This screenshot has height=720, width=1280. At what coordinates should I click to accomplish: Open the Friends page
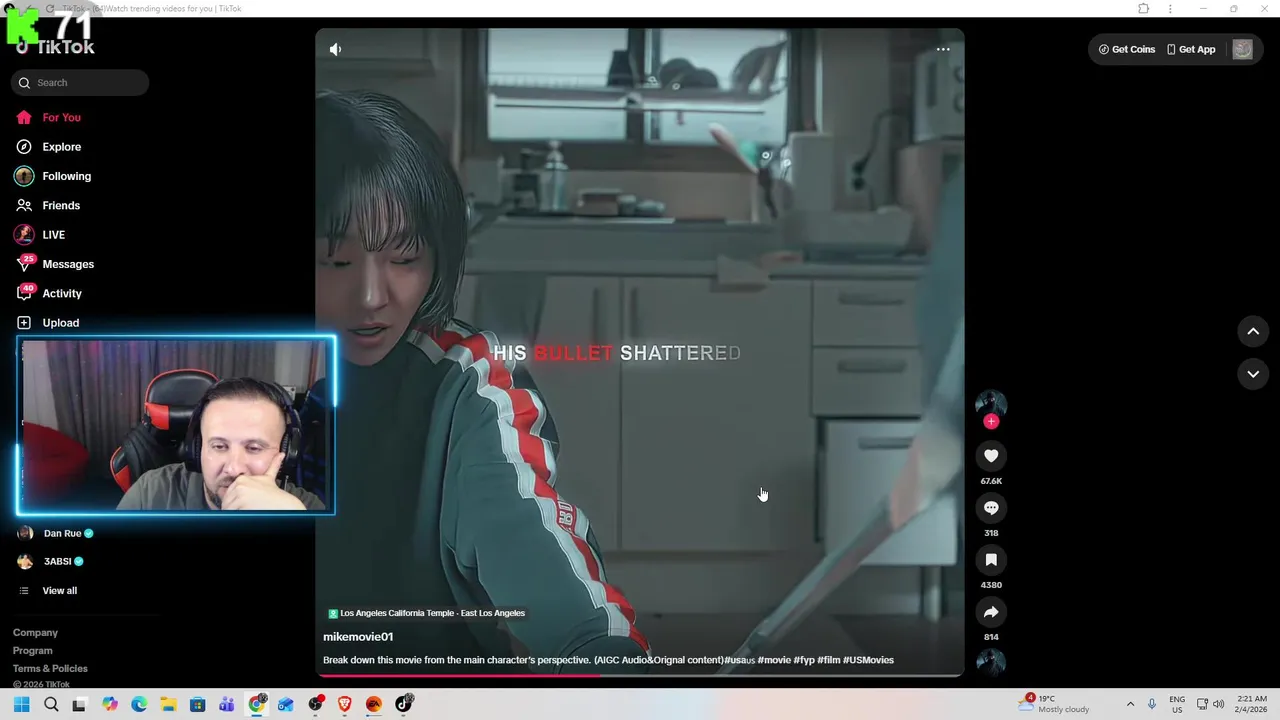48,206
